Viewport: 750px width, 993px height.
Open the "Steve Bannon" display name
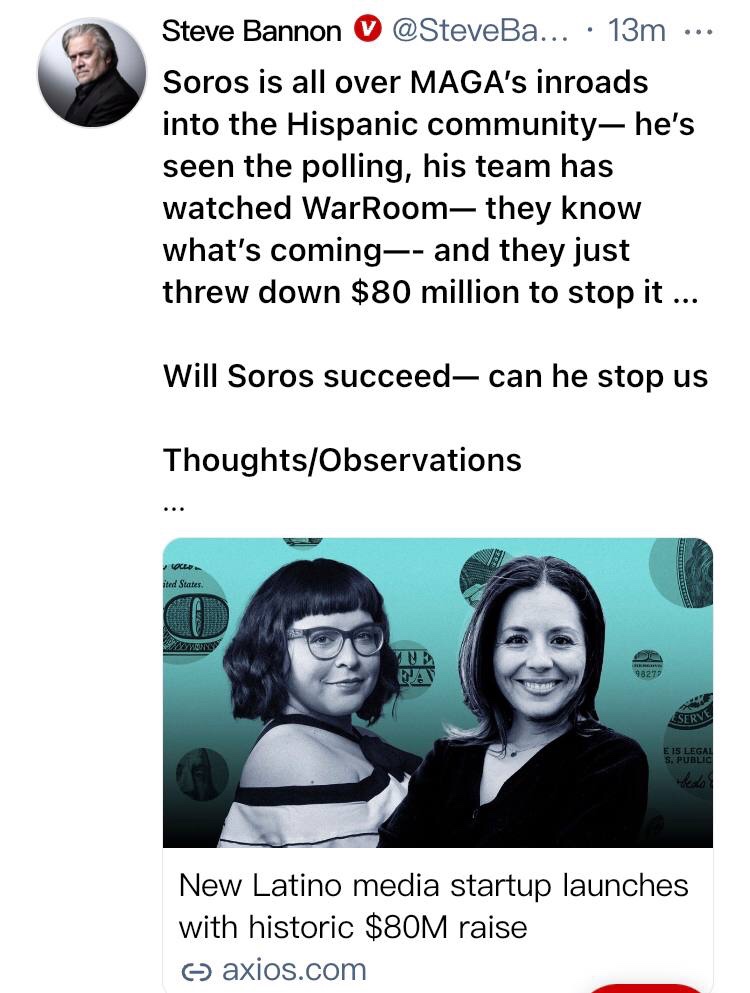tap(252, 32)
